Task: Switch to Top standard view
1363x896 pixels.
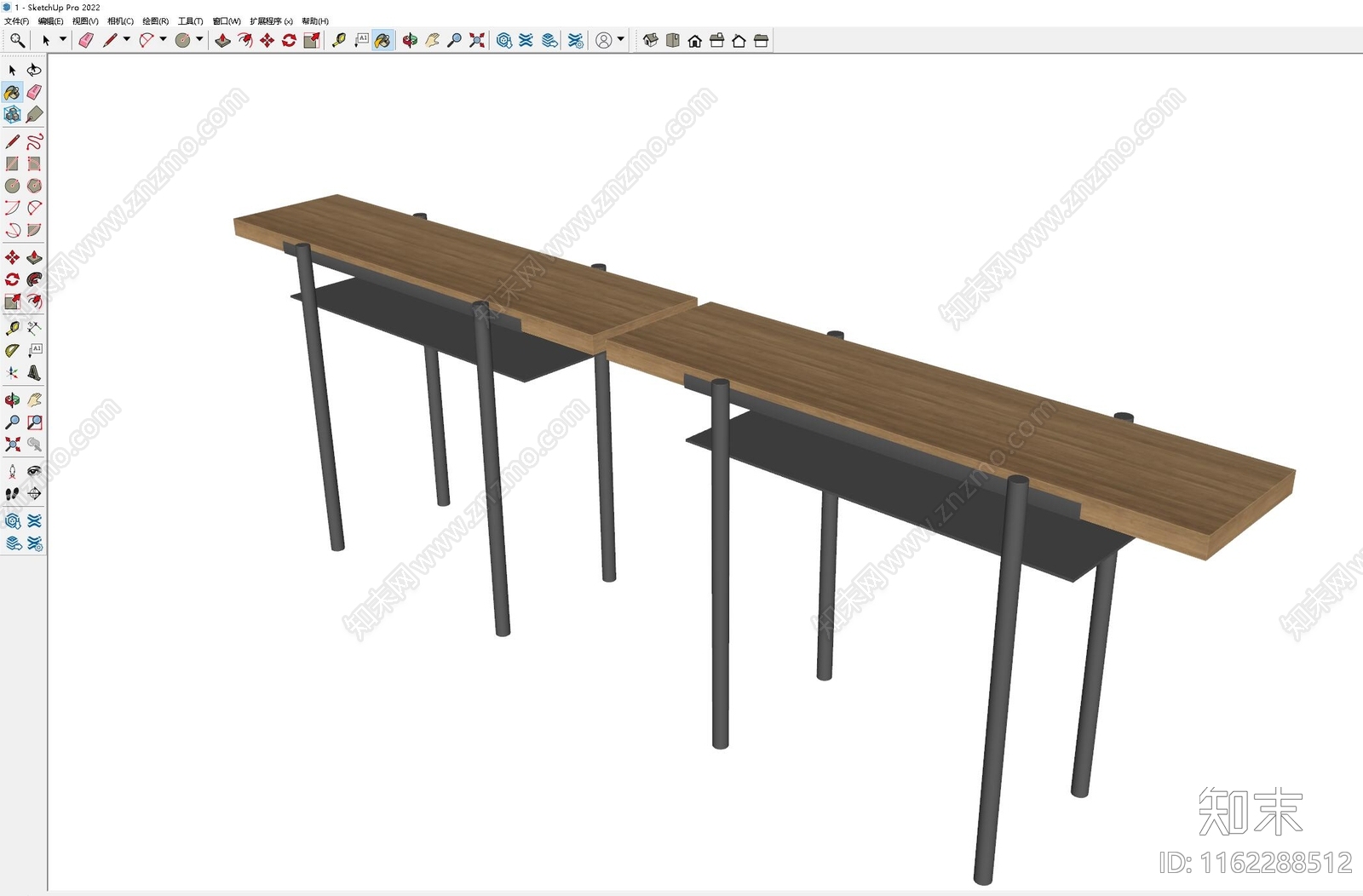Action: [673, 40]
